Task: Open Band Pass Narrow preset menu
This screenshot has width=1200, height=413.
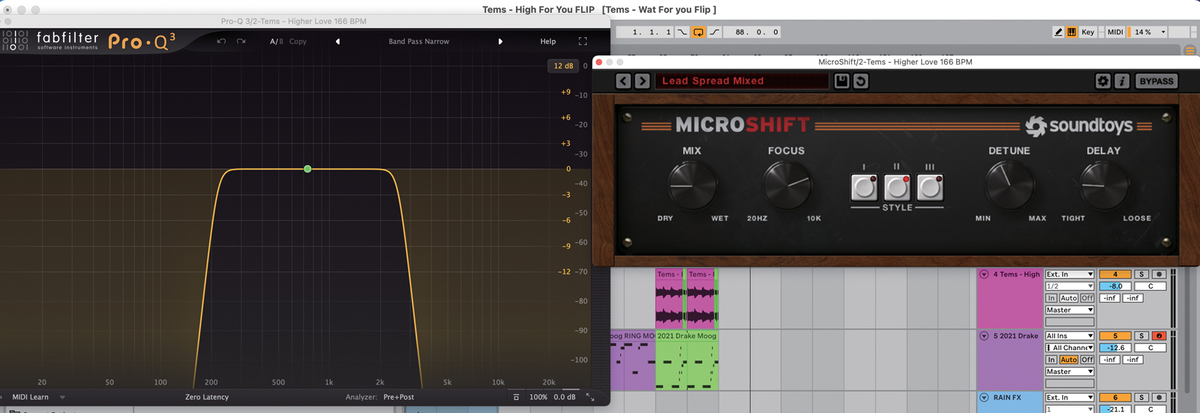Action: 419,41
